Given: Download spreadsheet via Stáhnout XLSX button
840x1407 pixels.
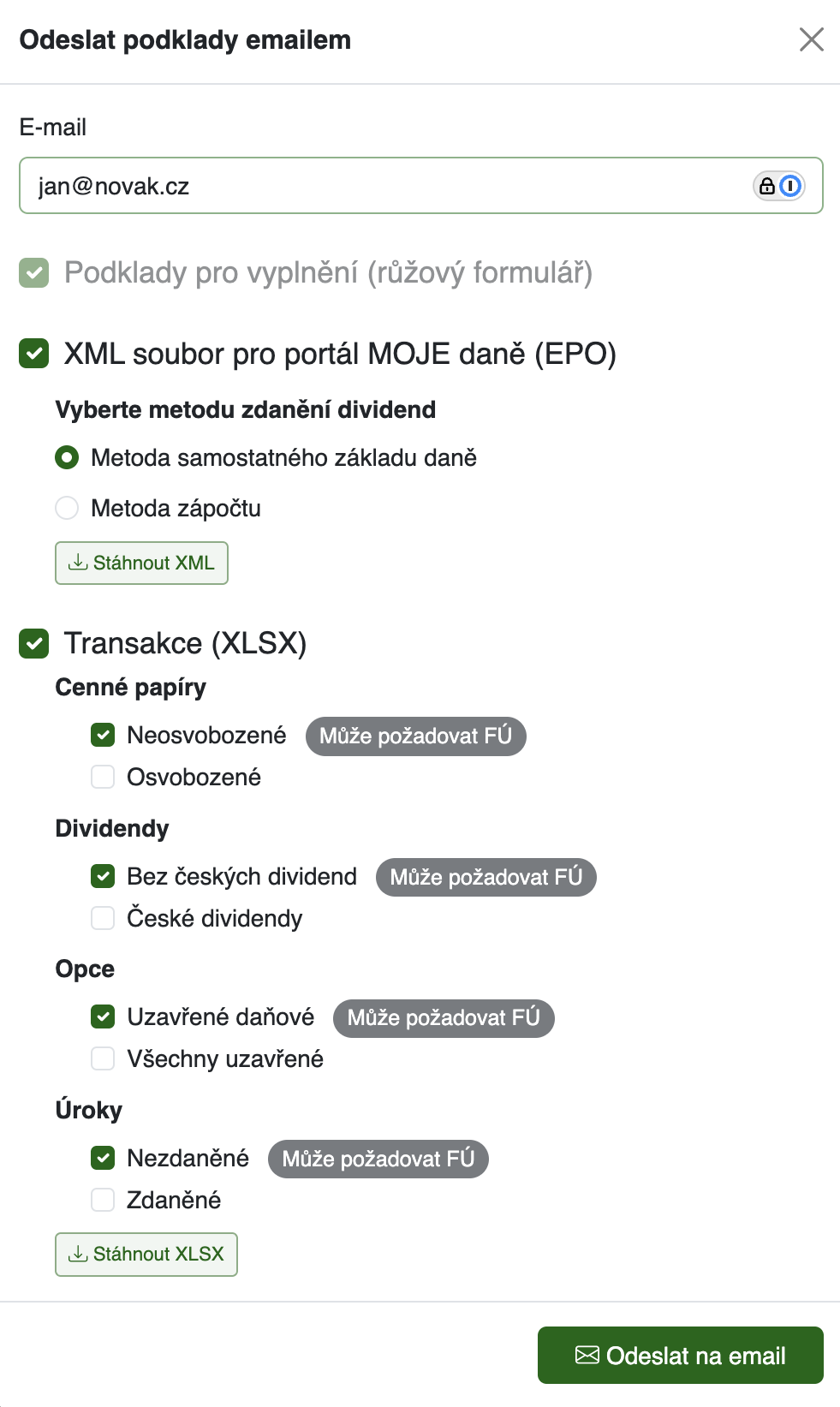Looking at the screenshot, I should (x=146, y=1254).
